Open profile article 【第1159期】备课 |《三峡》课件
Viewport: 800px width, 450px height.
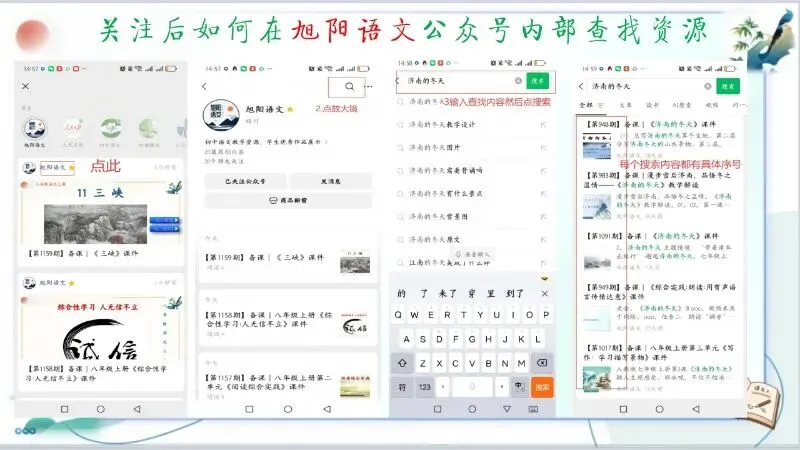pyautogui.click(x=264, y=258)
